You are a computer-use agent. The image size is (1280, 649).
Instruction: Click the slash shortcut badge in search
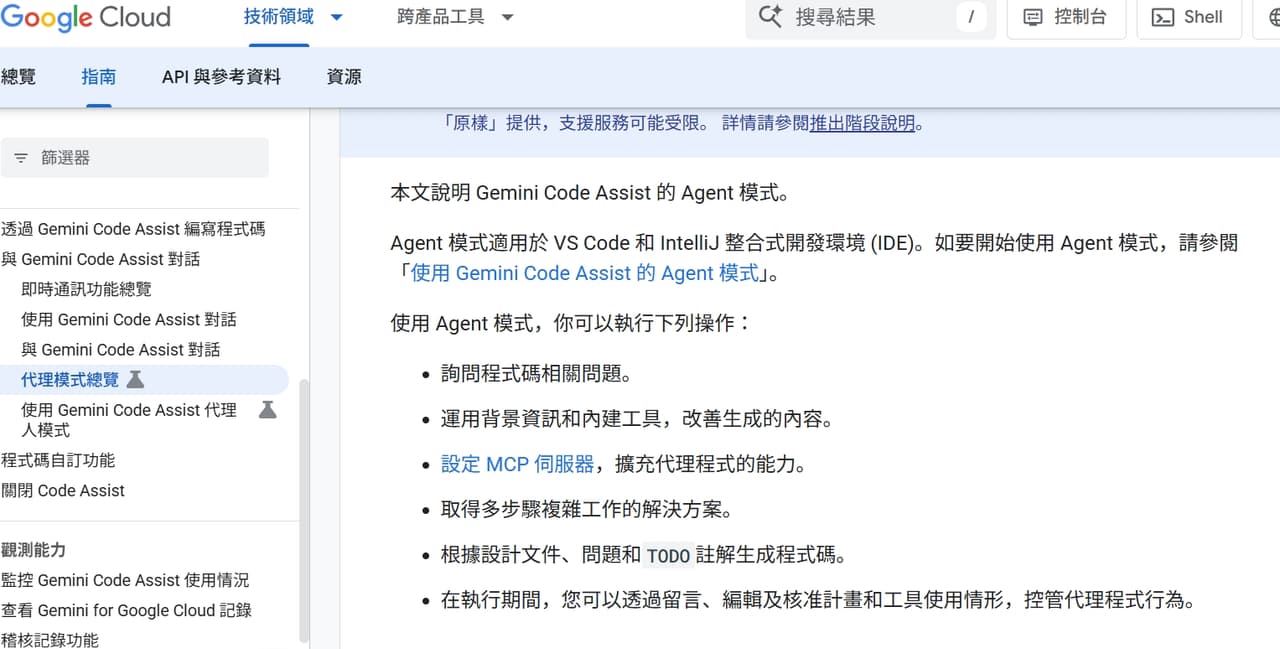(971, 17)
